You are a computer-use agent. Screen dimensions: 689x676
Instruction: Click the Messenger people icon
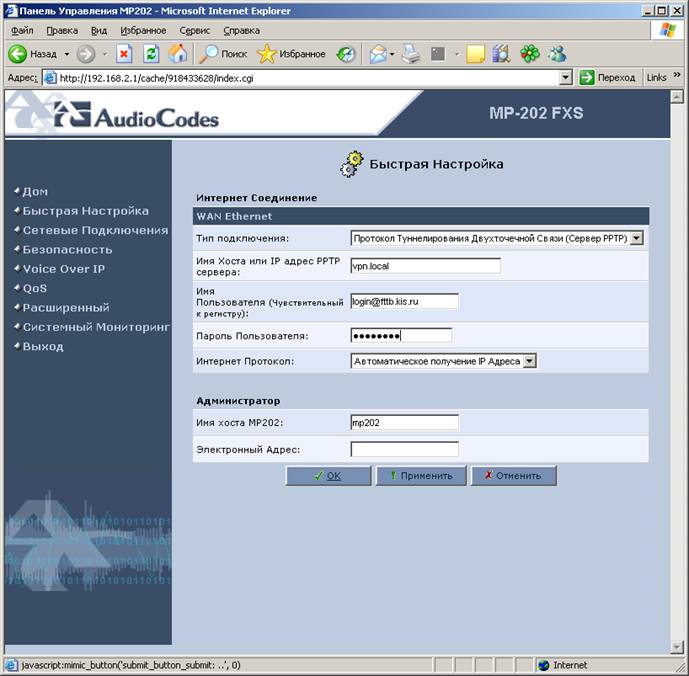click(557, 54)
